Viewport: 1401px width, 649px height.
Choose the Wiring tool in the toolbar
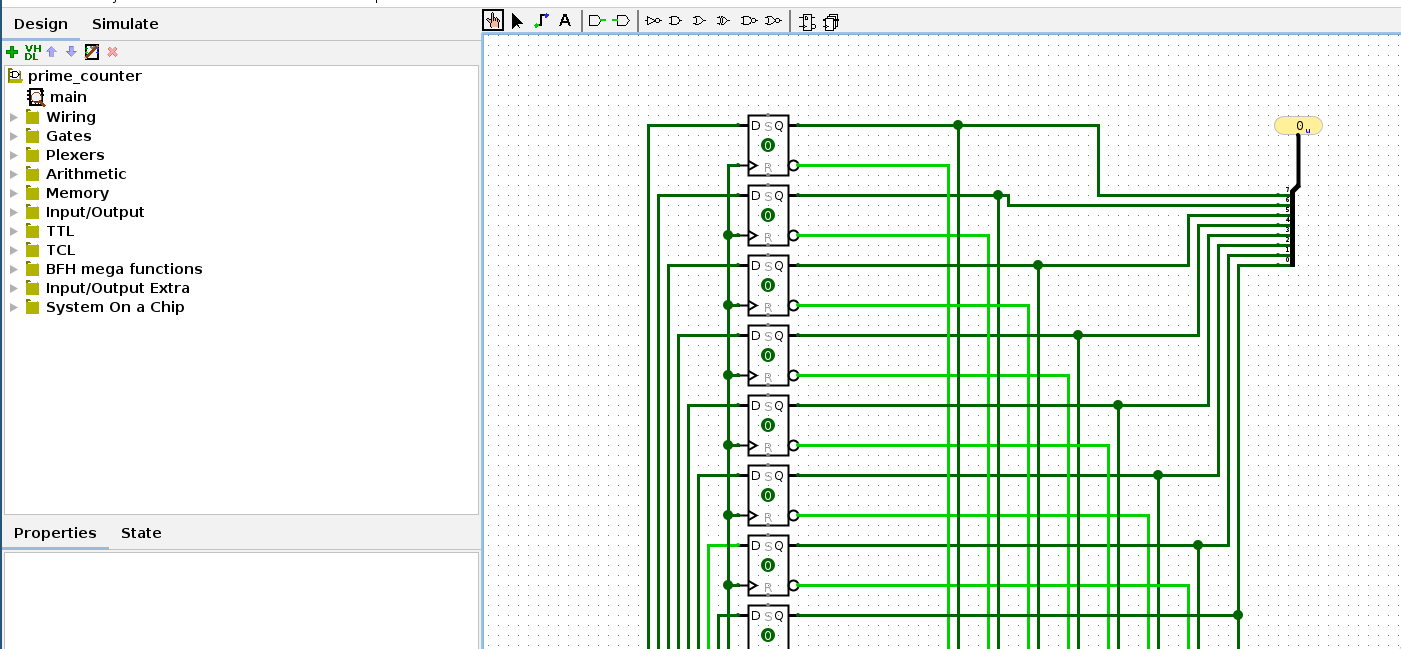click(x=541, y=20)
